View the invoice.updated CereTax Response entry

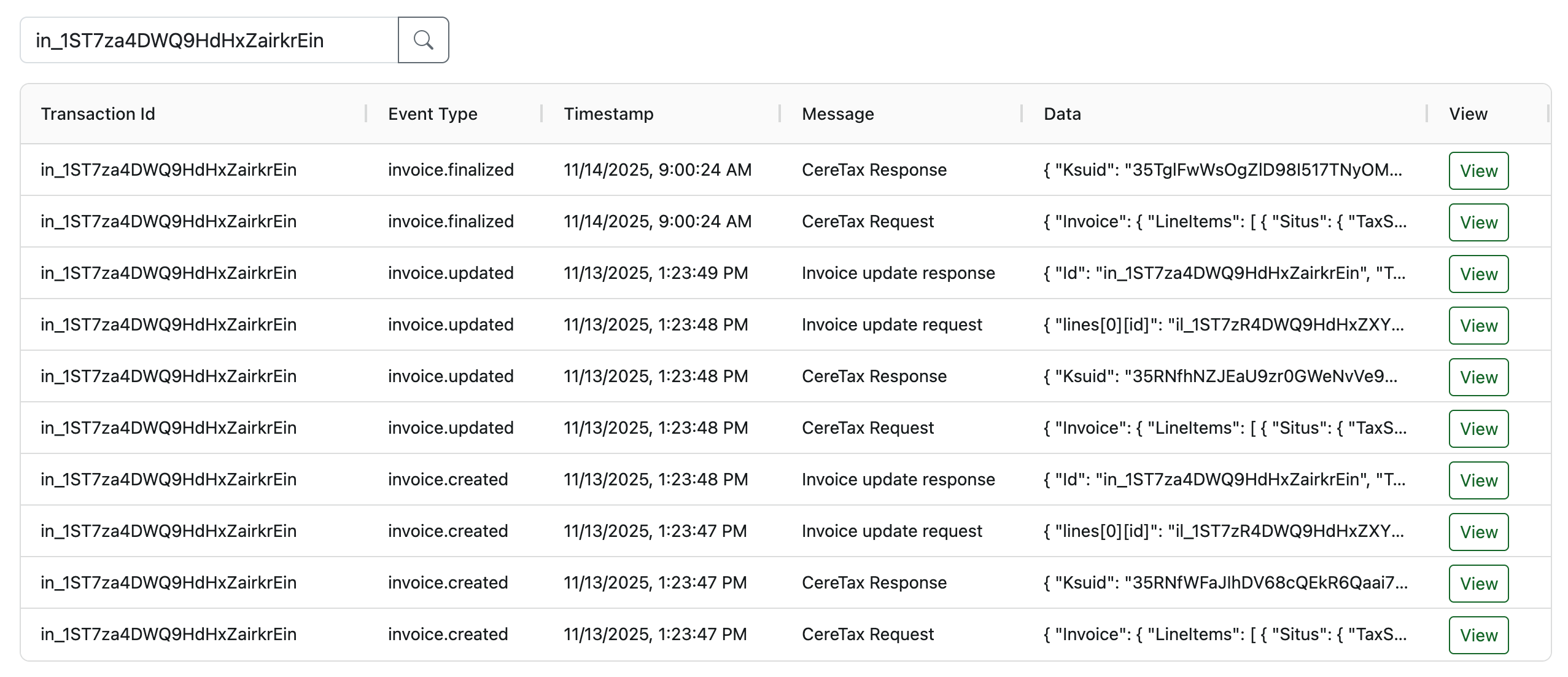[1478, 377]
